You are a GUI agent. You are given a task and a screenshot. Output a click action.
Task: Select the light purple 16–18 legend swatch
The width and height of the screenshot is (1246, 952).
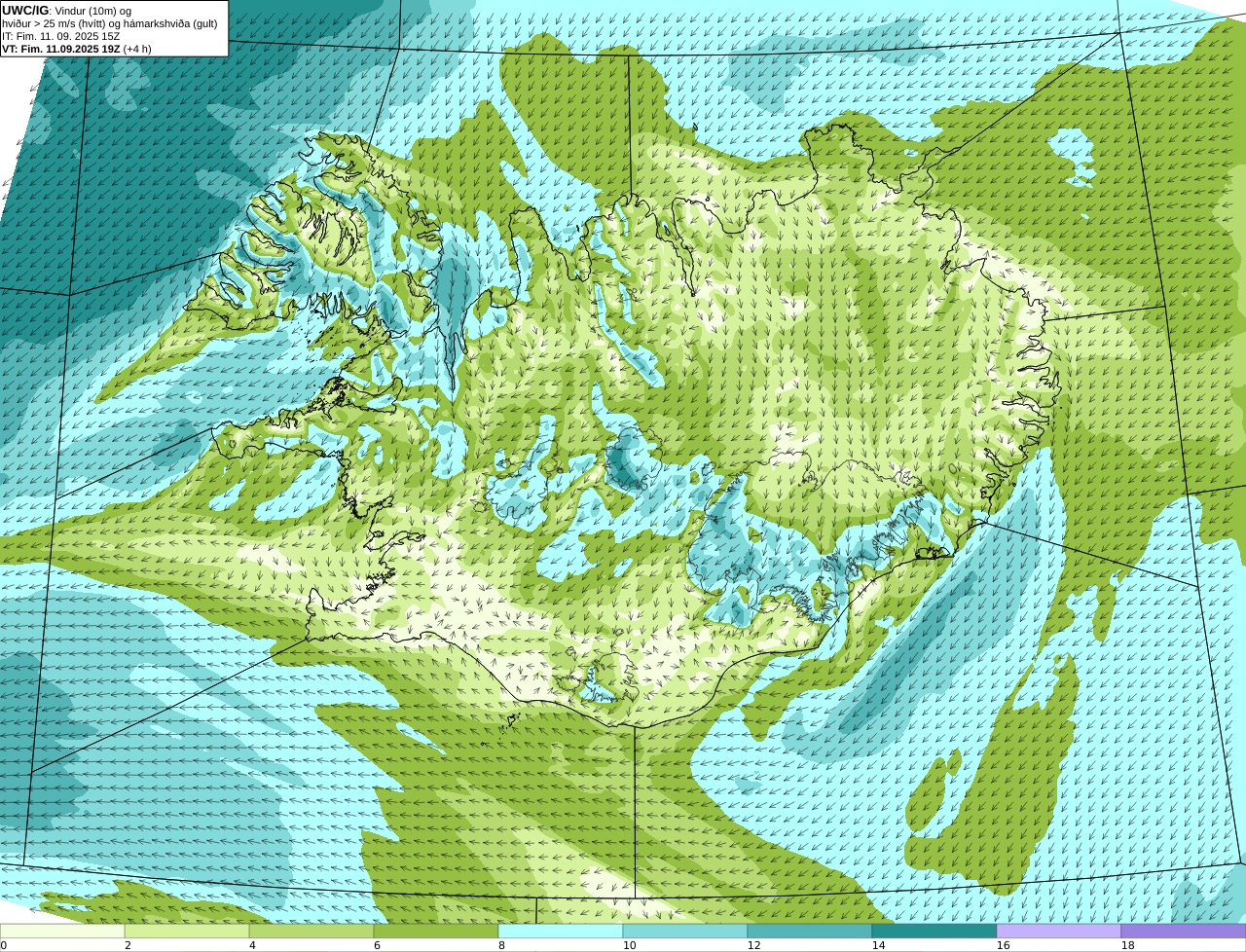(x=1059, y=931)
